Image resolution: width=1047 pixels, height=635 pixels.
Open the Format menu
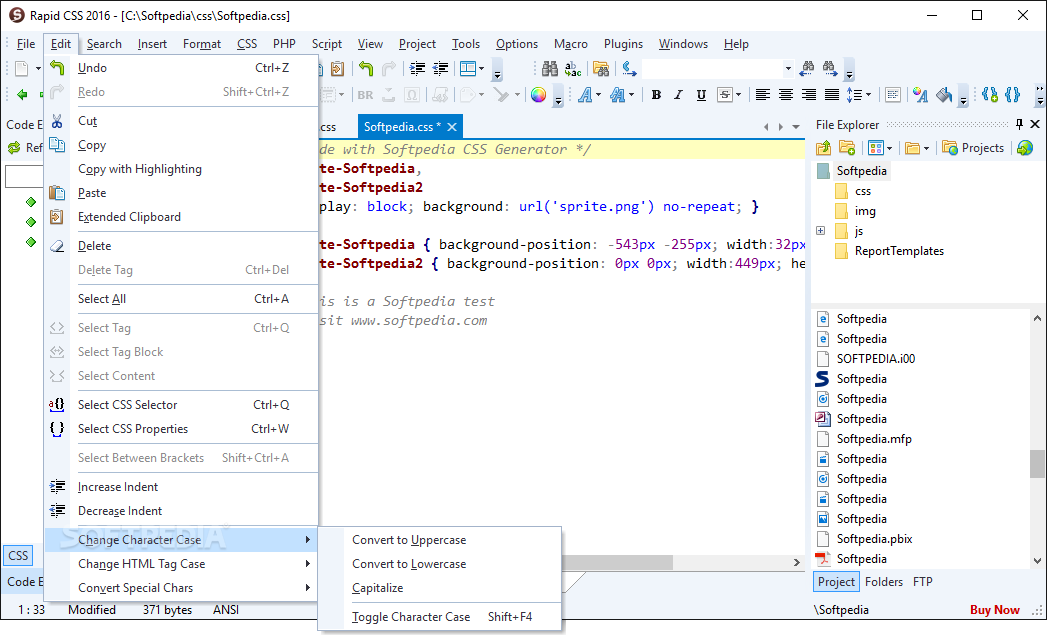point(202,44)
